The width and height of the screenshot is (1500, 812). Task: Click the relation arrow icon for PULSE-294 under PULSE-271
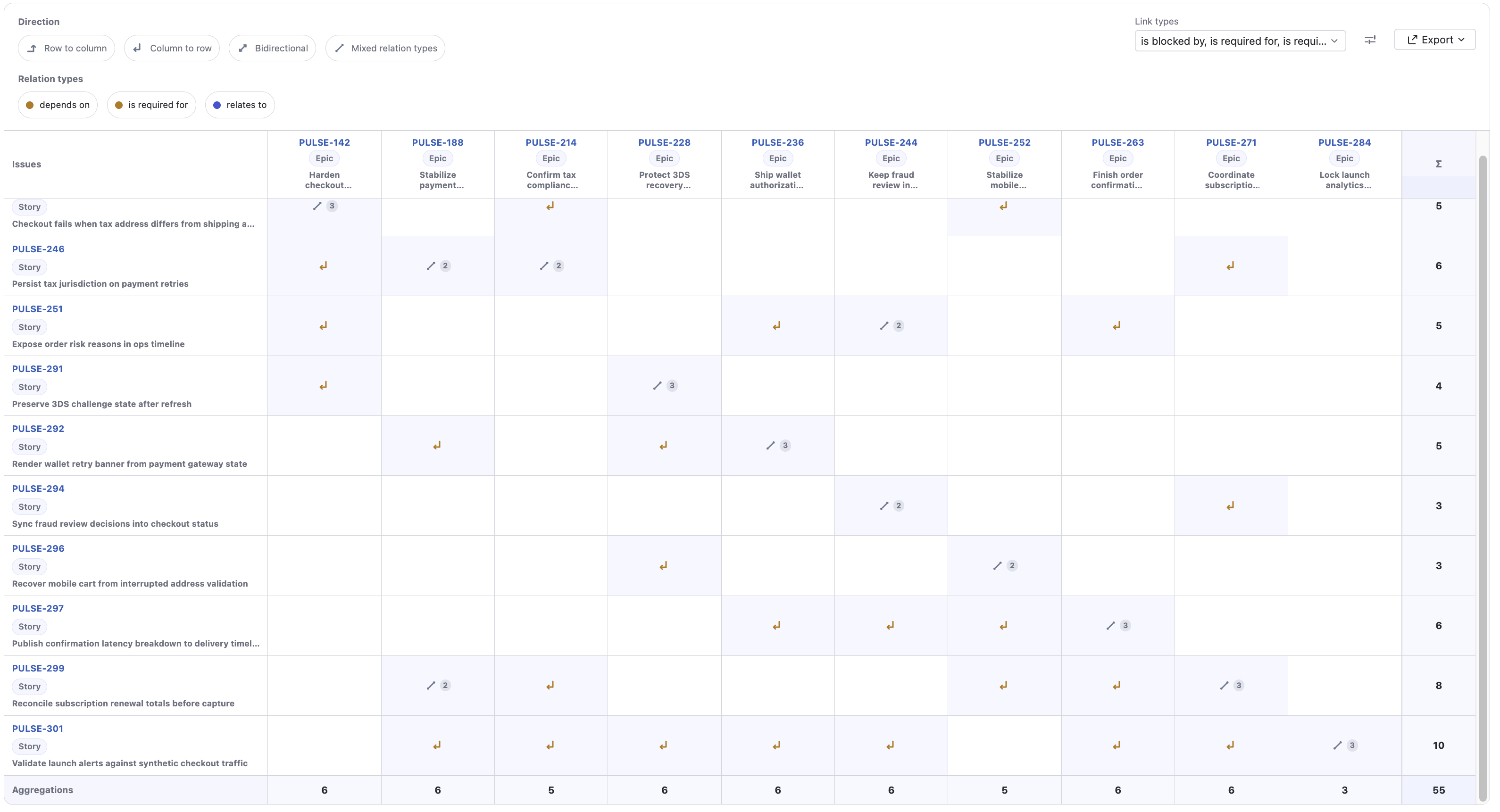point(1230,505)
